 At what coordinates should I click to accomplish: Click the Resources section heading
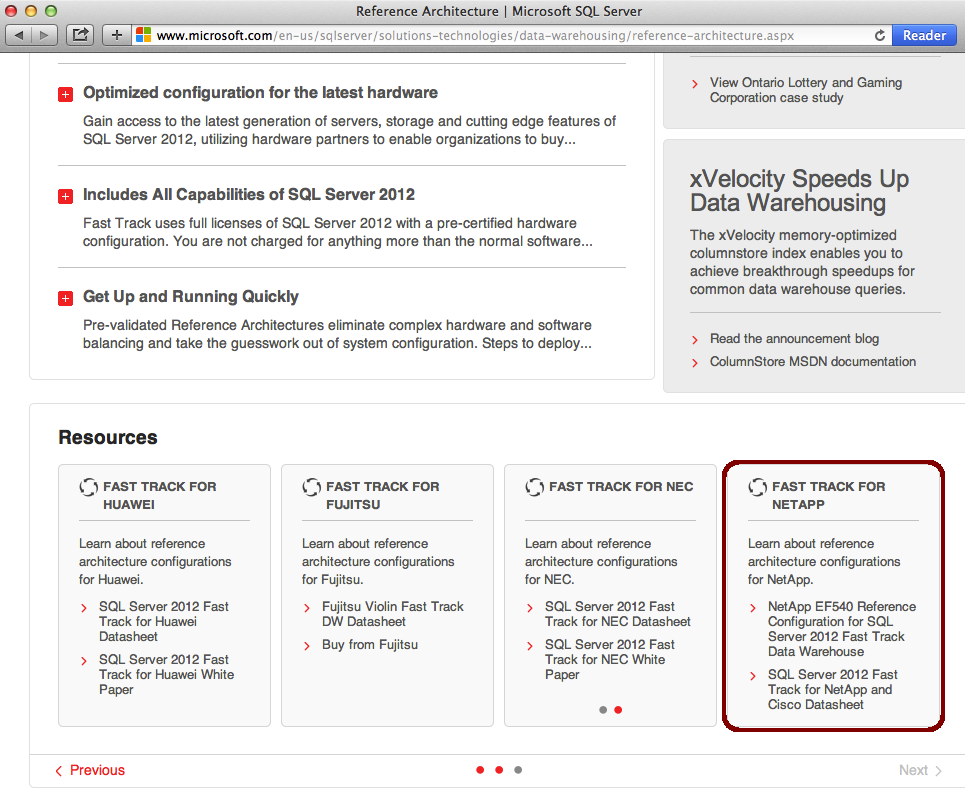click(x=108, y=437)
